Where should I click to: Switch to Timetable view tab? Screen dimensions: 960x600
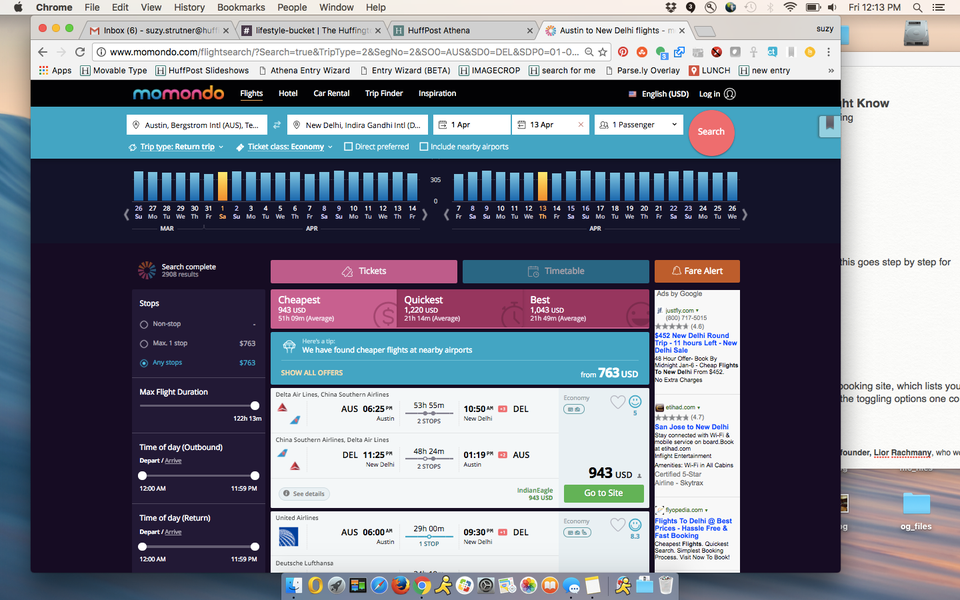556,271
